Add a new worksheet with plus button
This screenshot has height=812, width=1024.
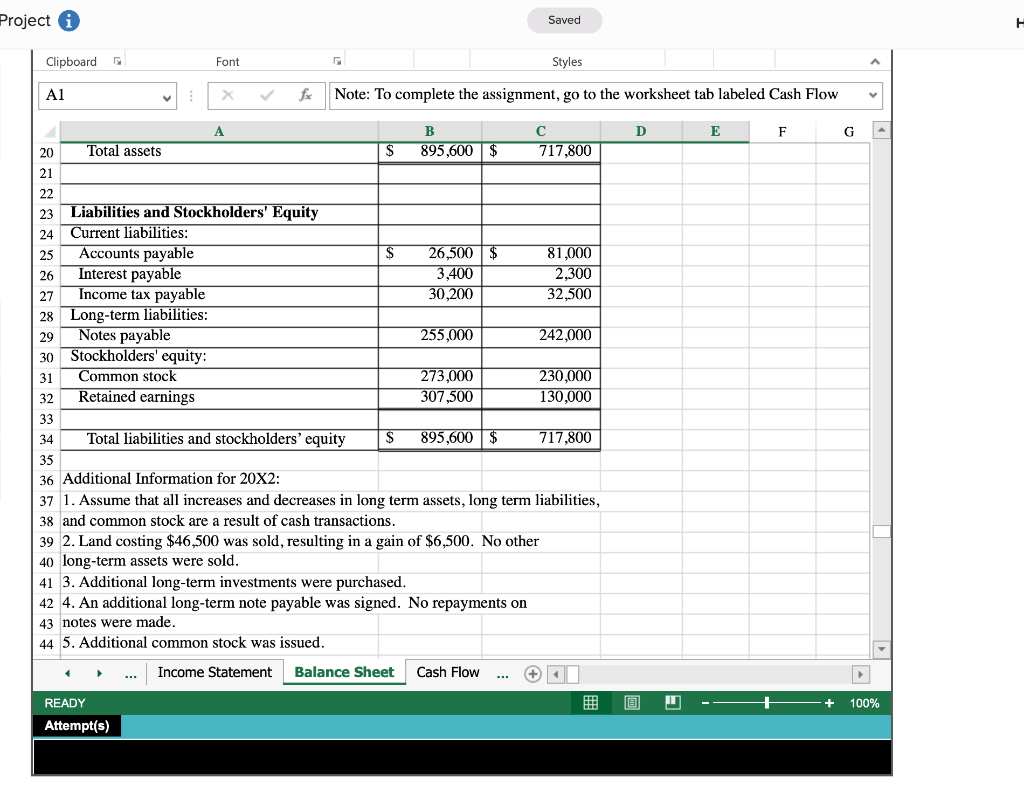(x=531, y=673)
